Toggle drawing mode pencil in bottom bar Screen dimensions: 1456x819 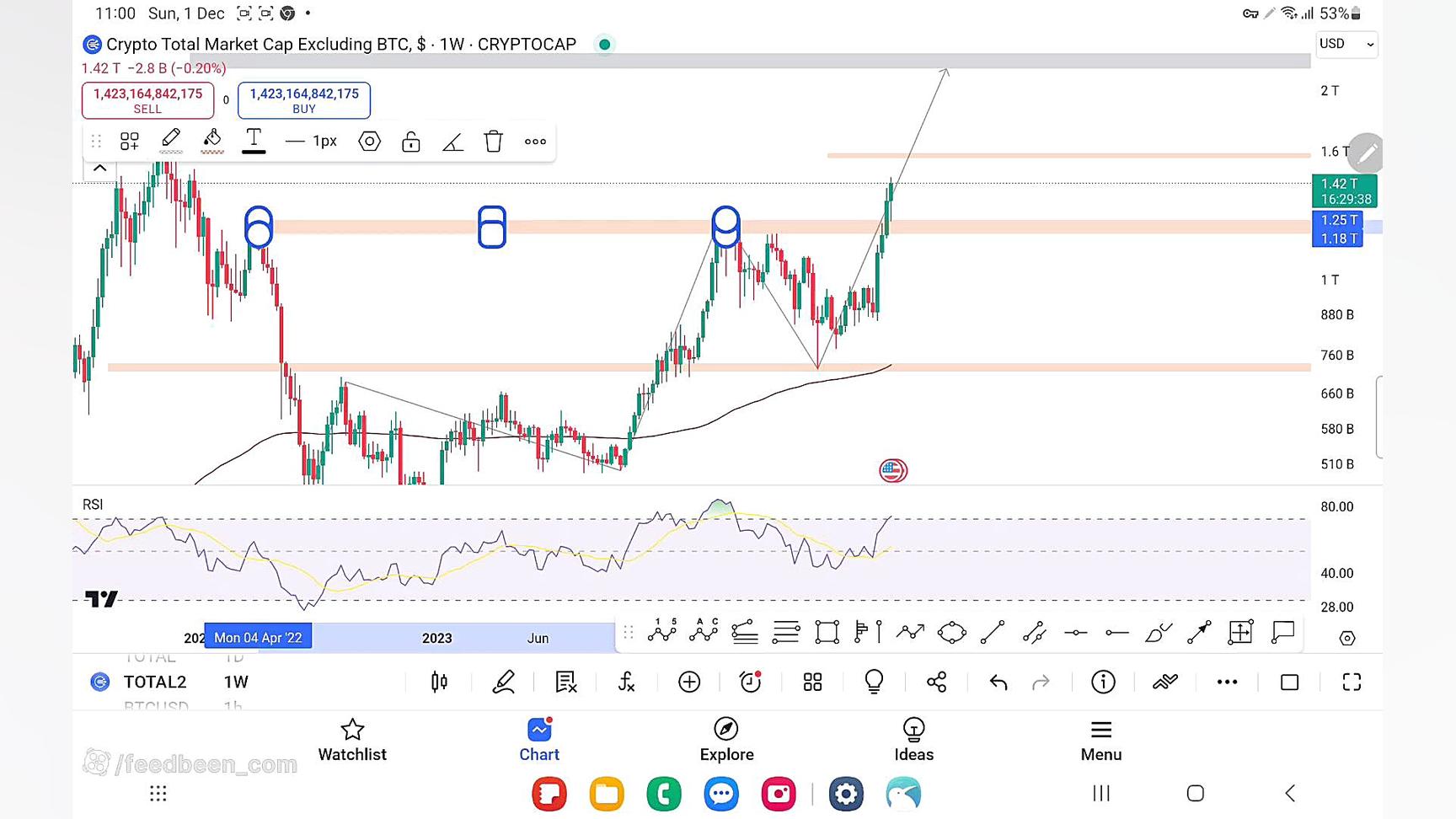[x=503, y=682]
